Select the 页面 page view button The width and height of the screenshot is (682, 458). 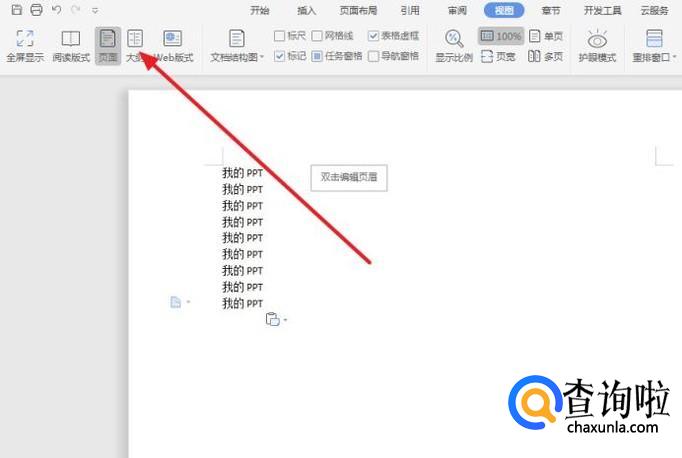coord(108,46)
